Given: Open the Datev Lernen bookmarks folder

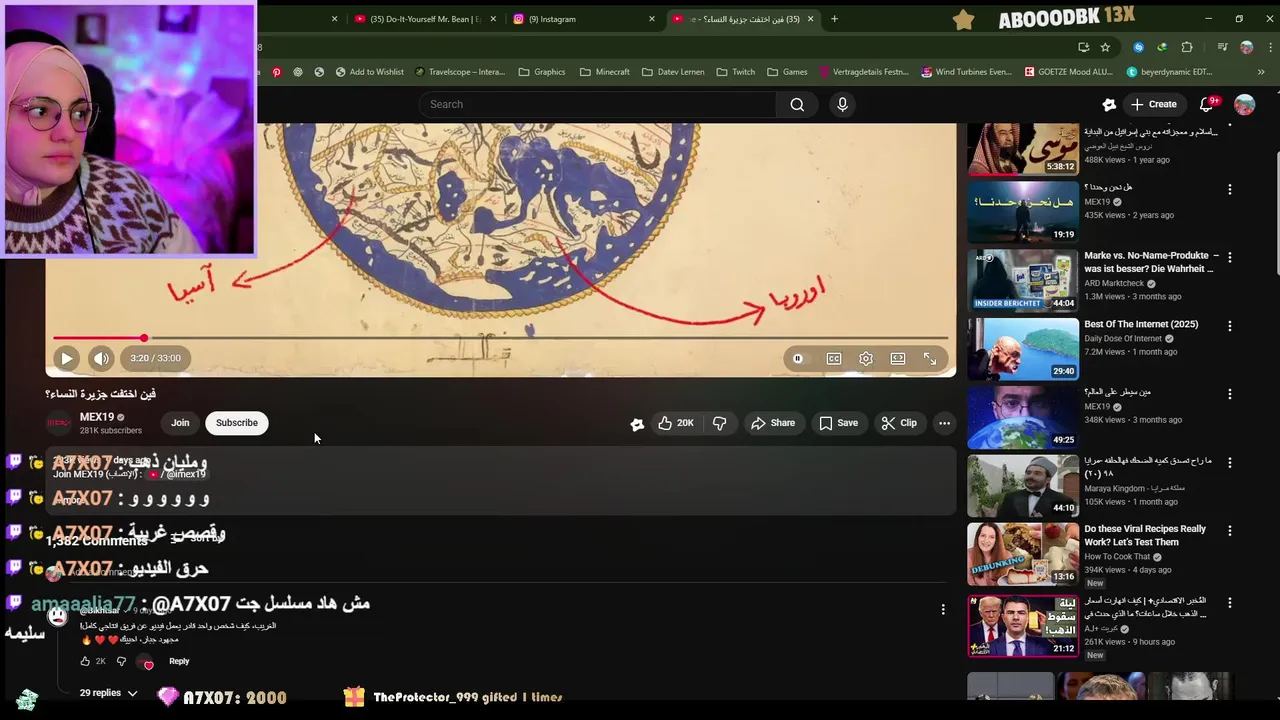Looking at the screenshot, I should pos(673,72).
